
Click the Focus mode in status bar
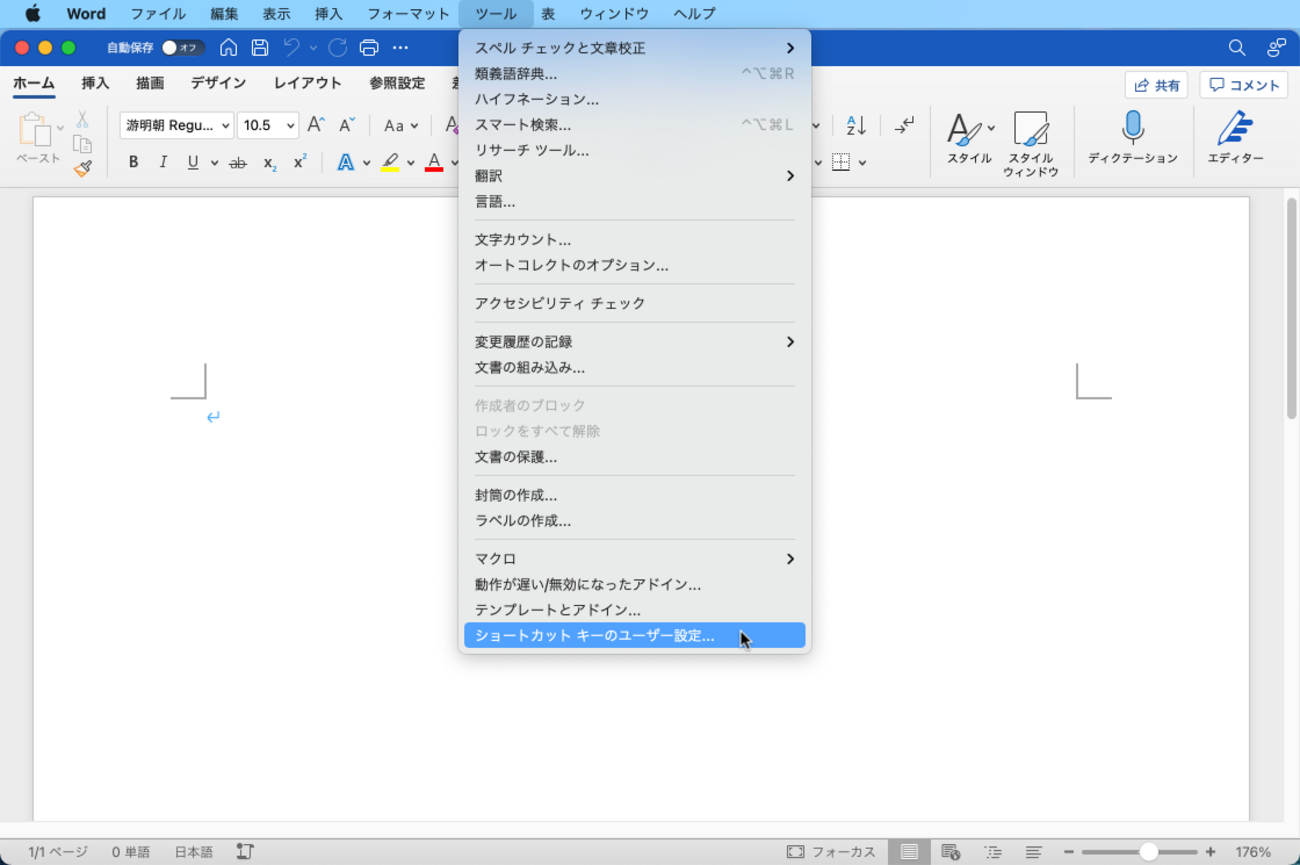831,852
